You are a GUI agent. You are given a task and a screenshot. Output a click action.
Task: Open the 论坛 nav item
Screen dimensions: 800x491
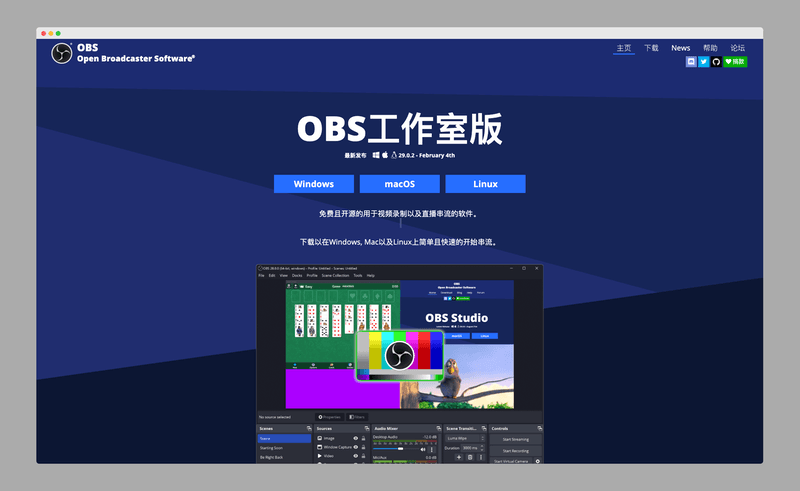(738, 48)
